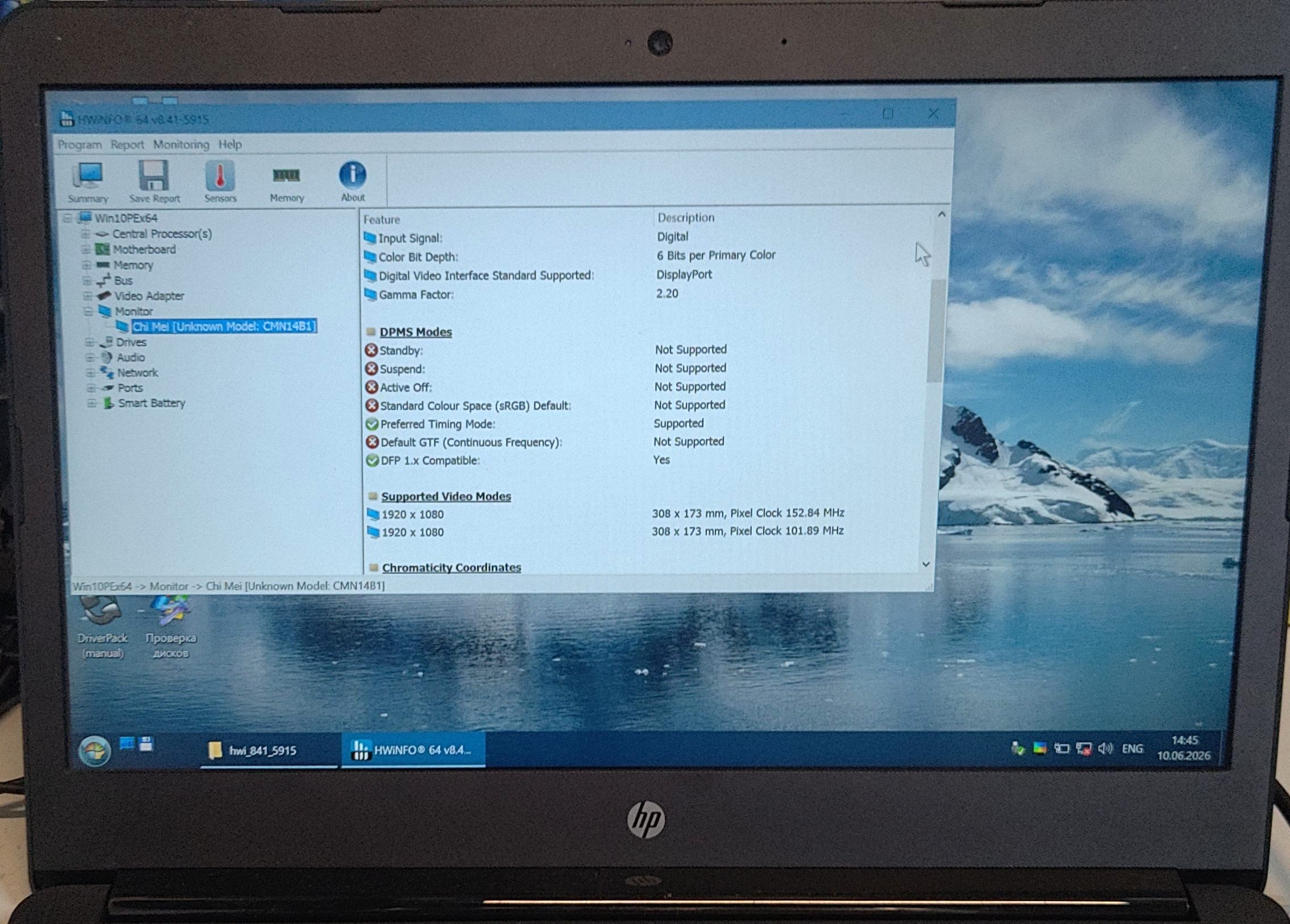The image size is (1290, 924).
Task: Select the Gamma Factor row
Action: 643,294
